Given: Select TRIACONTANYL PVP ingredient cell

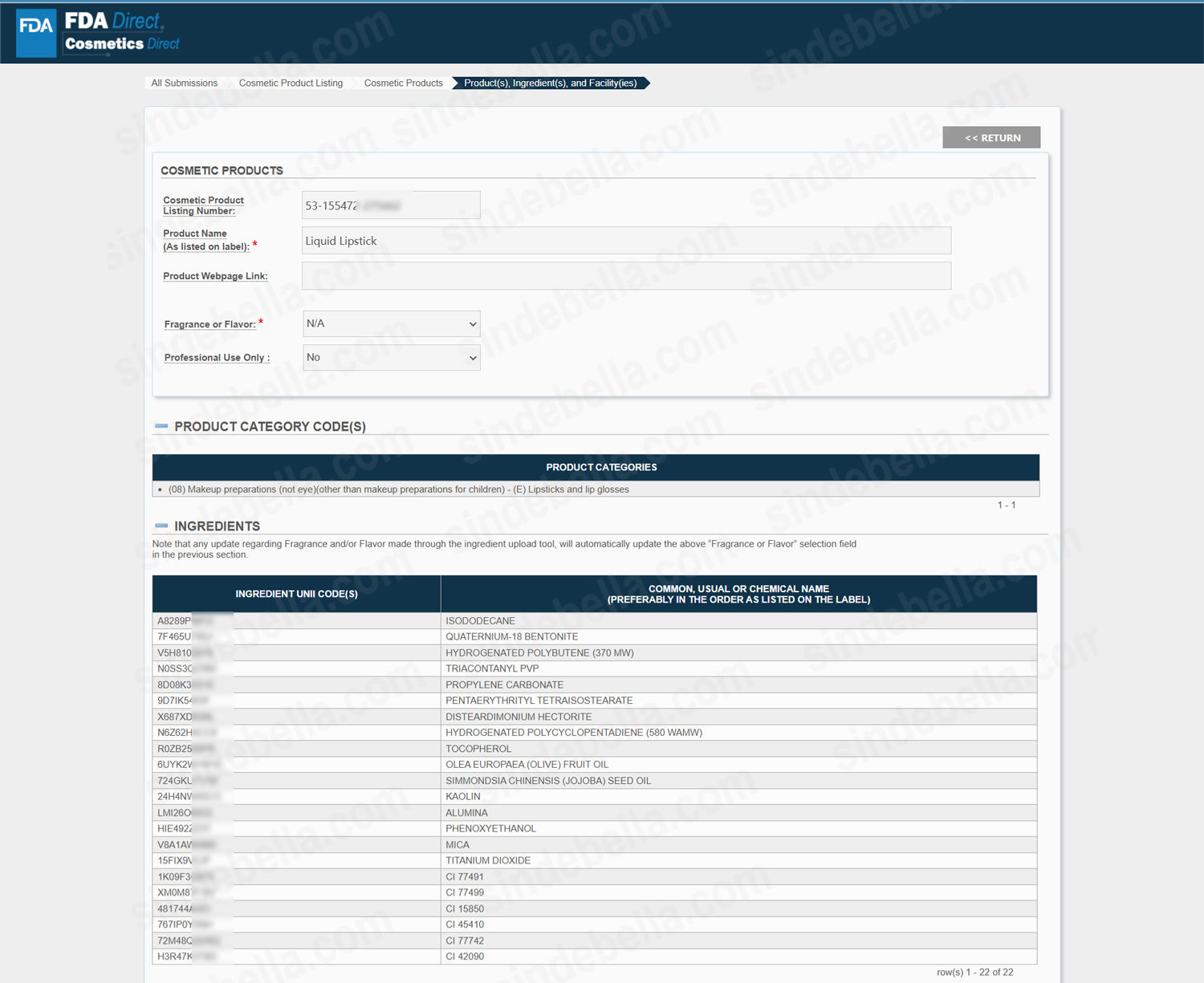Looking at the screenshot, I should click(738, 668).
